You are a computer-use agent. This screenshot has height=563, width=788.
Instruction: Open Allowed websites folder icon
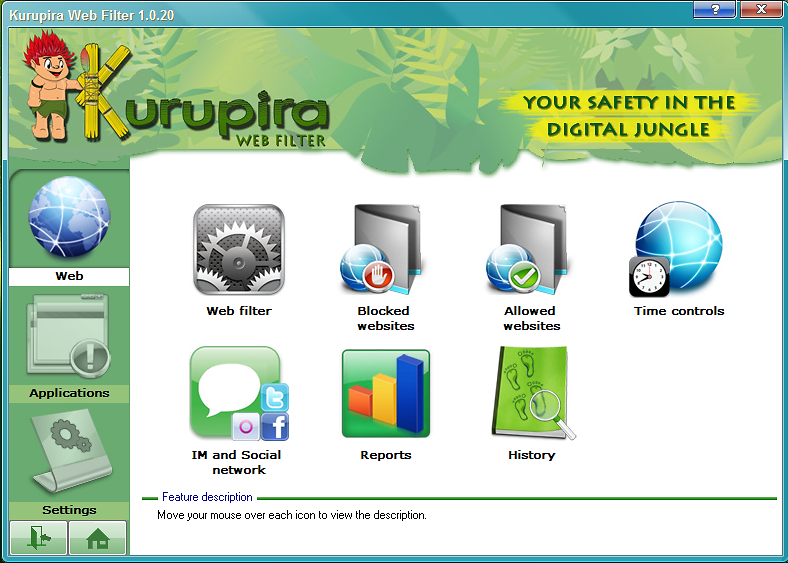[x=530, y=248]
